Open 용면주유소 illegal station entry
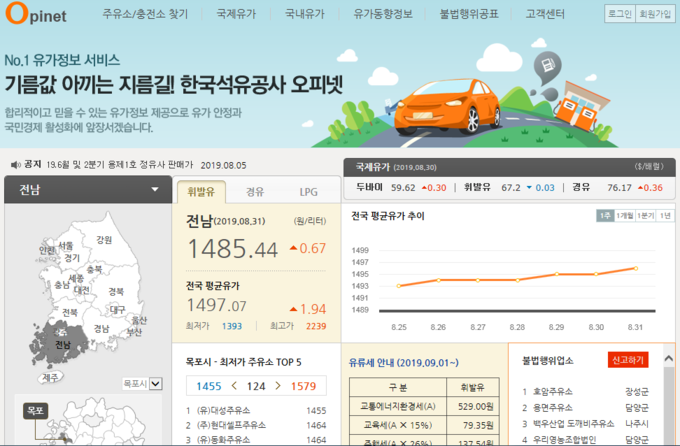This screenshot has height=446, width=680. pos(552,407)
